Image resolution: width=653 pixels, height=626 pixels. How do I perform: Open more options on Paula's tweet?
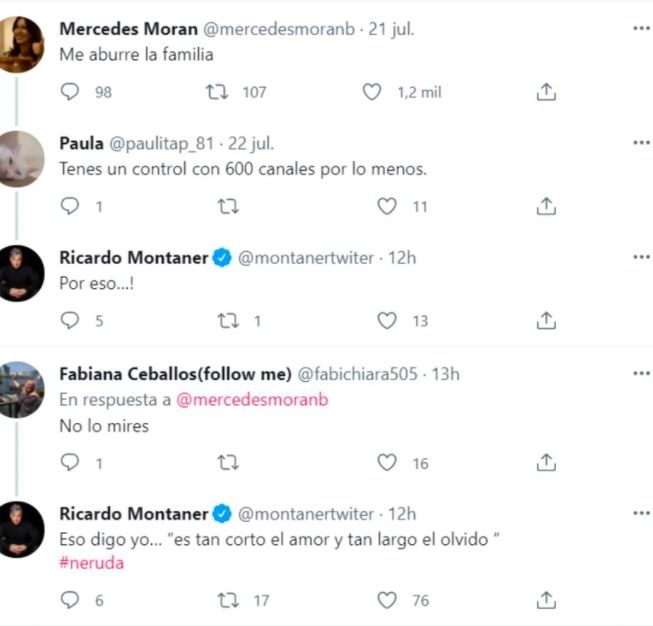(x=641, y=143)
